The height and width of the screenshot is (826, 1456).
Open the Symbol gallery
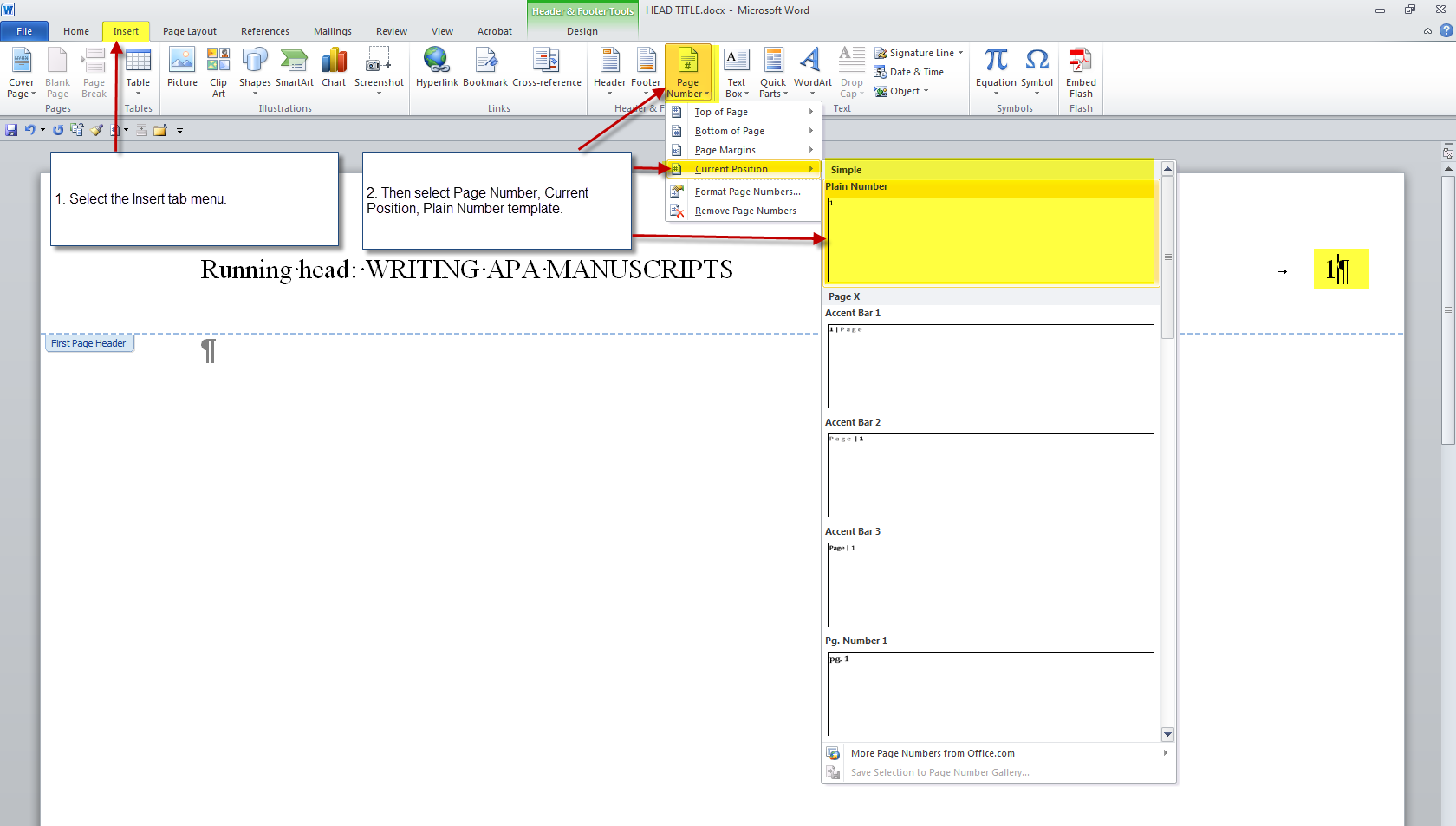[1037, 73]
